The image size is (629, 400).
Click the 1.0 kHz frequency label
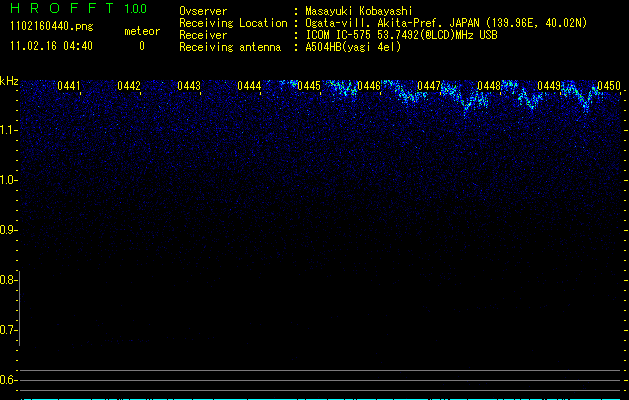pos(9,180)
